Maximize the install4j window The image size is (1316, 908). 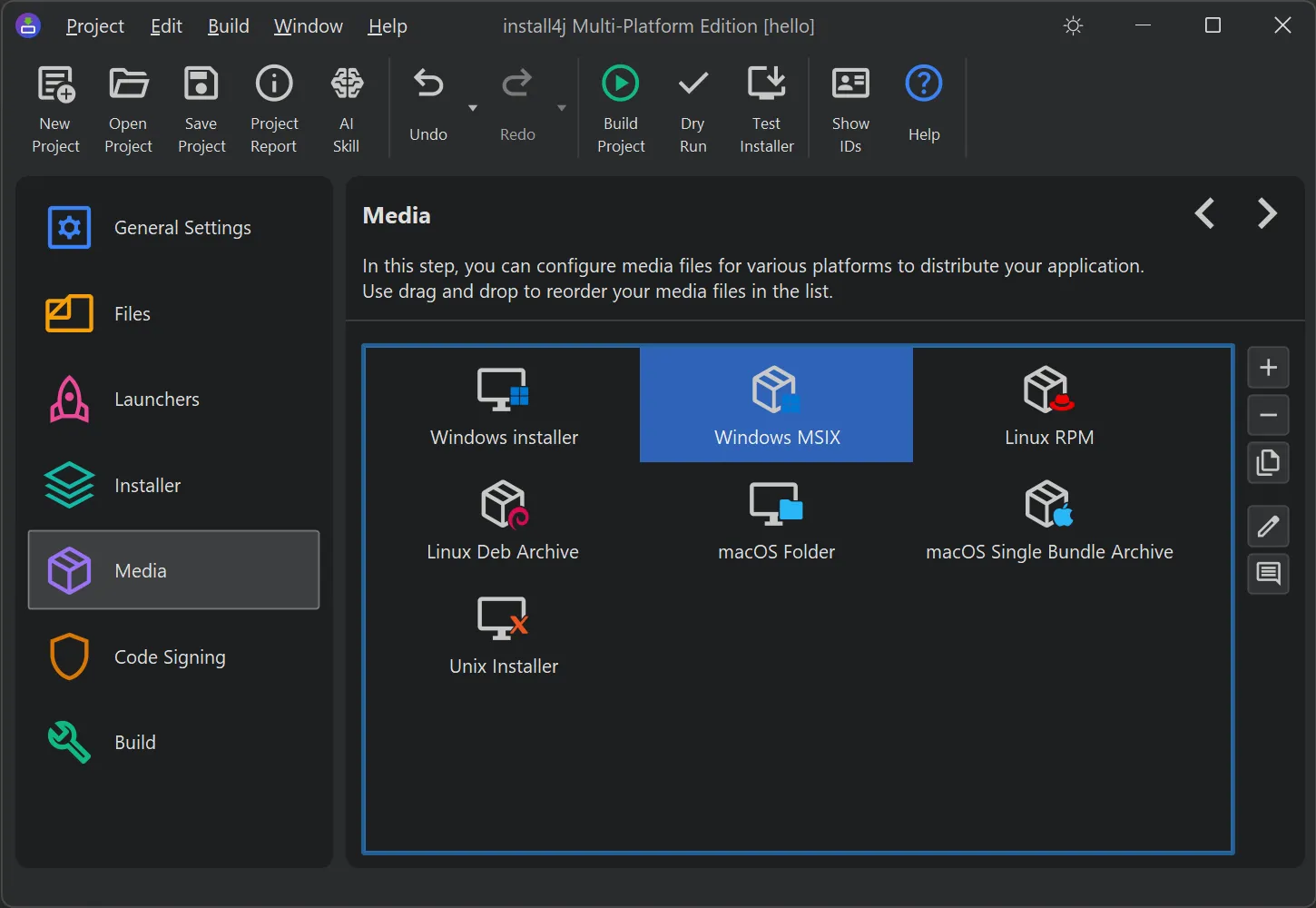click(x=1213, y=25)
